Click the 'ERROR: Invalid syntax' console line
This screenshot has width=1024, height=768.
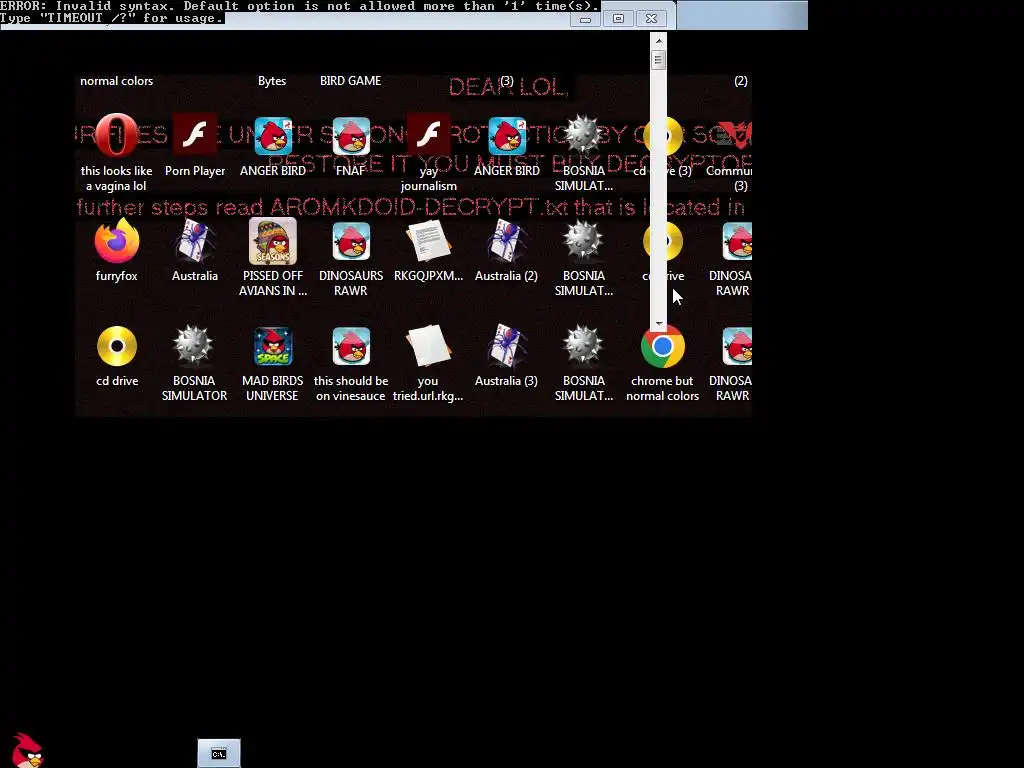[x=300, y=6]
